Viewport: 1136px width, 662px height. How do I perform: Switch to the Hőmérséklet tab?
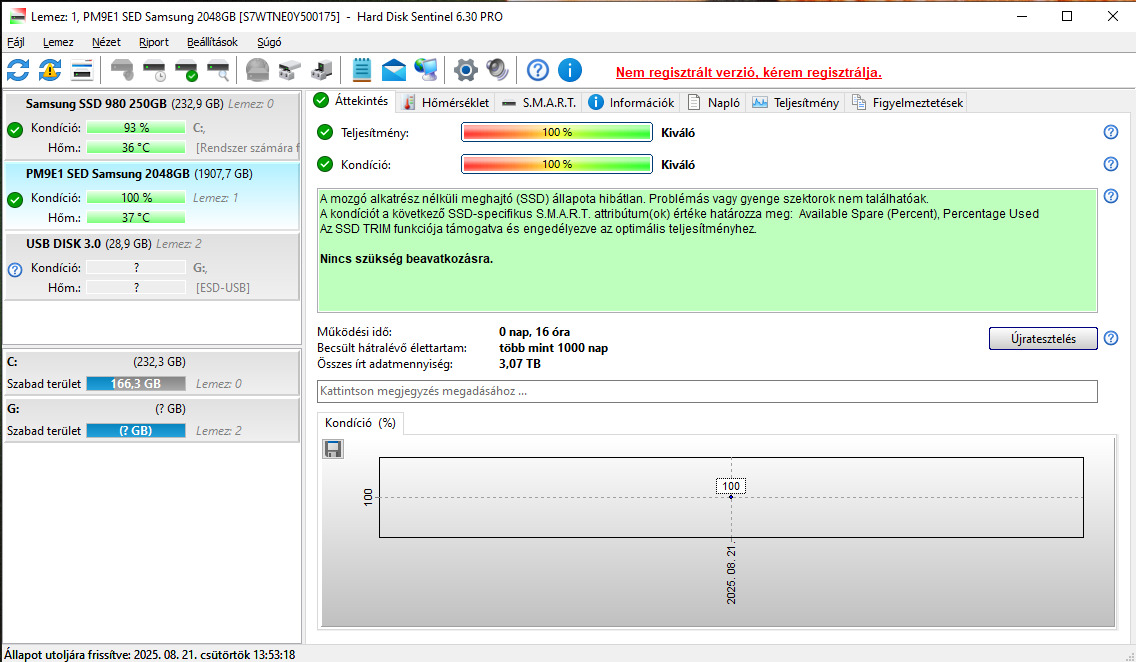(446, 103)
